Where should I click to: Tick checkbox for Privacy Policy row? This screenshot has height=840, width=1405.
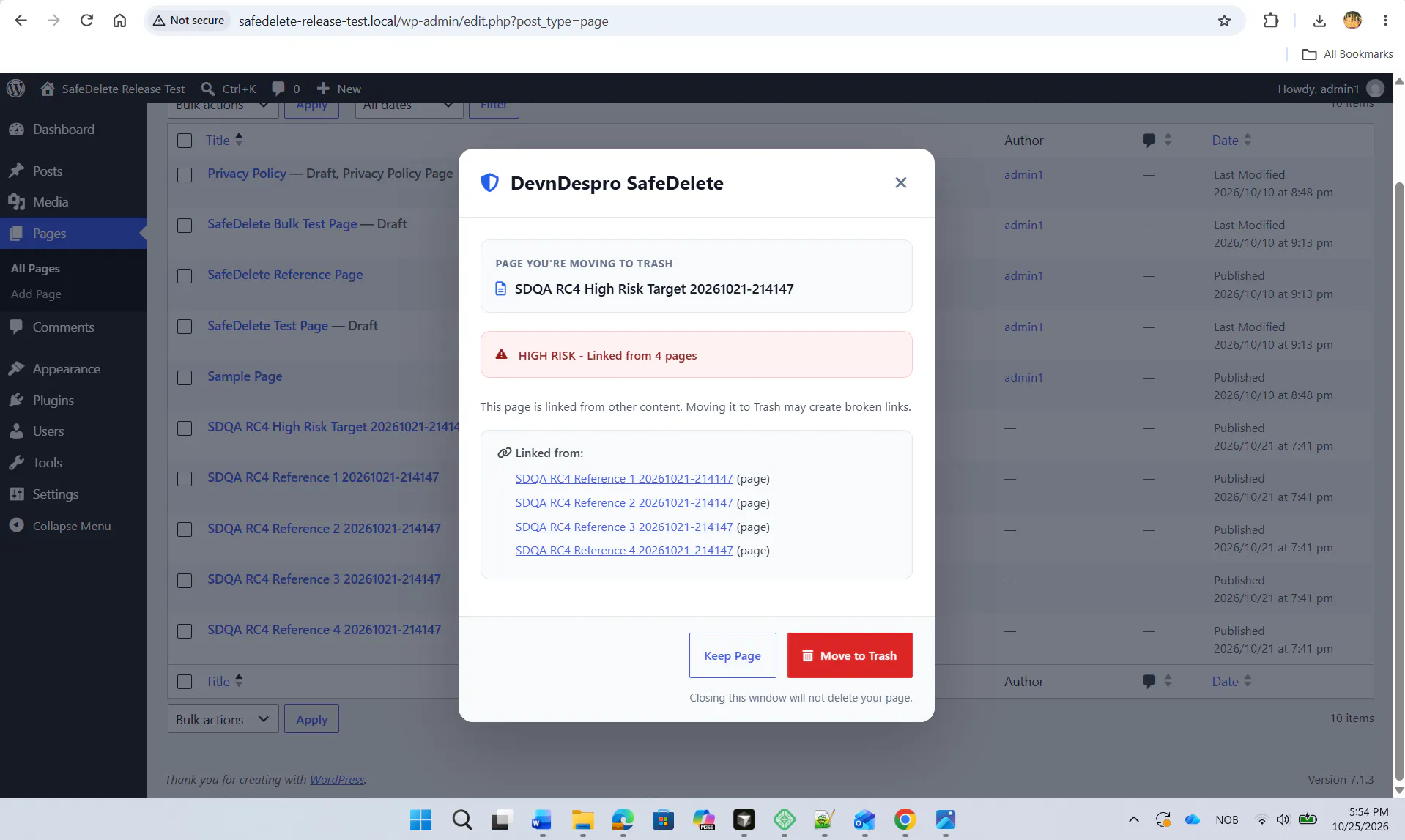(185, 175)
